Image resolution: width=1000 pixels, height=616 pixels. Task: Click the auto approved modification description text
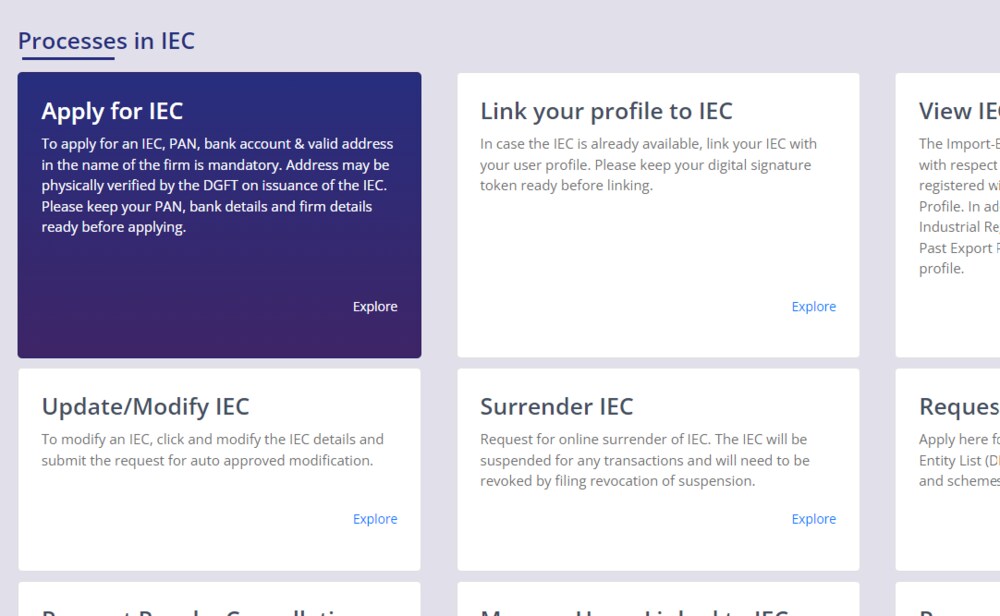pyautogui.click(x=212, y=450)
